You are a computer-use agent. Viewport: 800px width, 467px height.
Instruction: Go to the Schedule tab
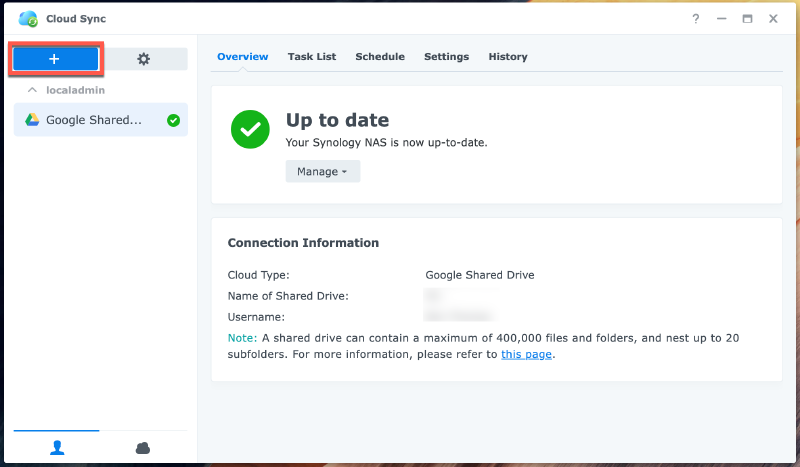(380, 57)
